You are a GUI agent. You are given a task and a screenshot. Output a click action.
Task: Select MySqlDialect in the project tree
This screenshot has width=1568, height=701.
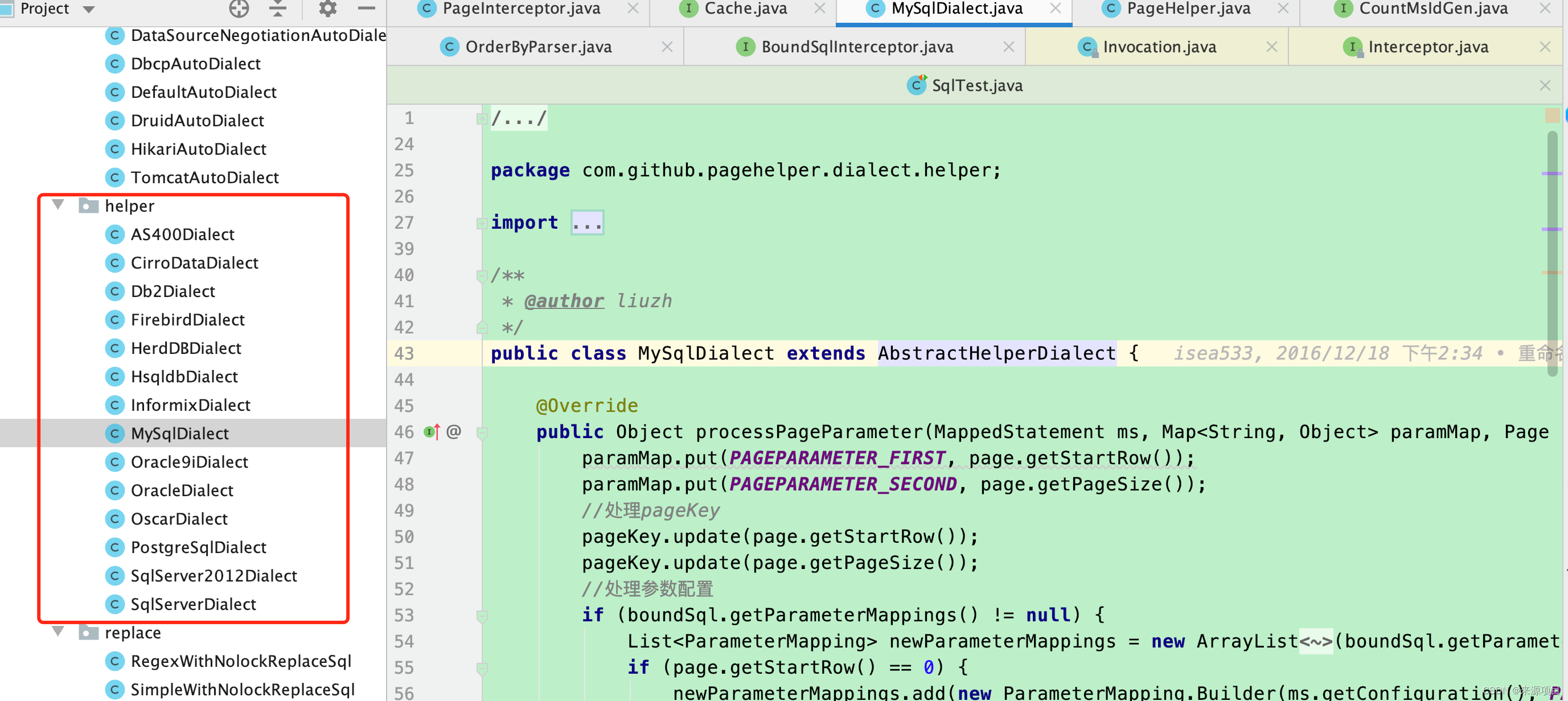tap(179, 434)
